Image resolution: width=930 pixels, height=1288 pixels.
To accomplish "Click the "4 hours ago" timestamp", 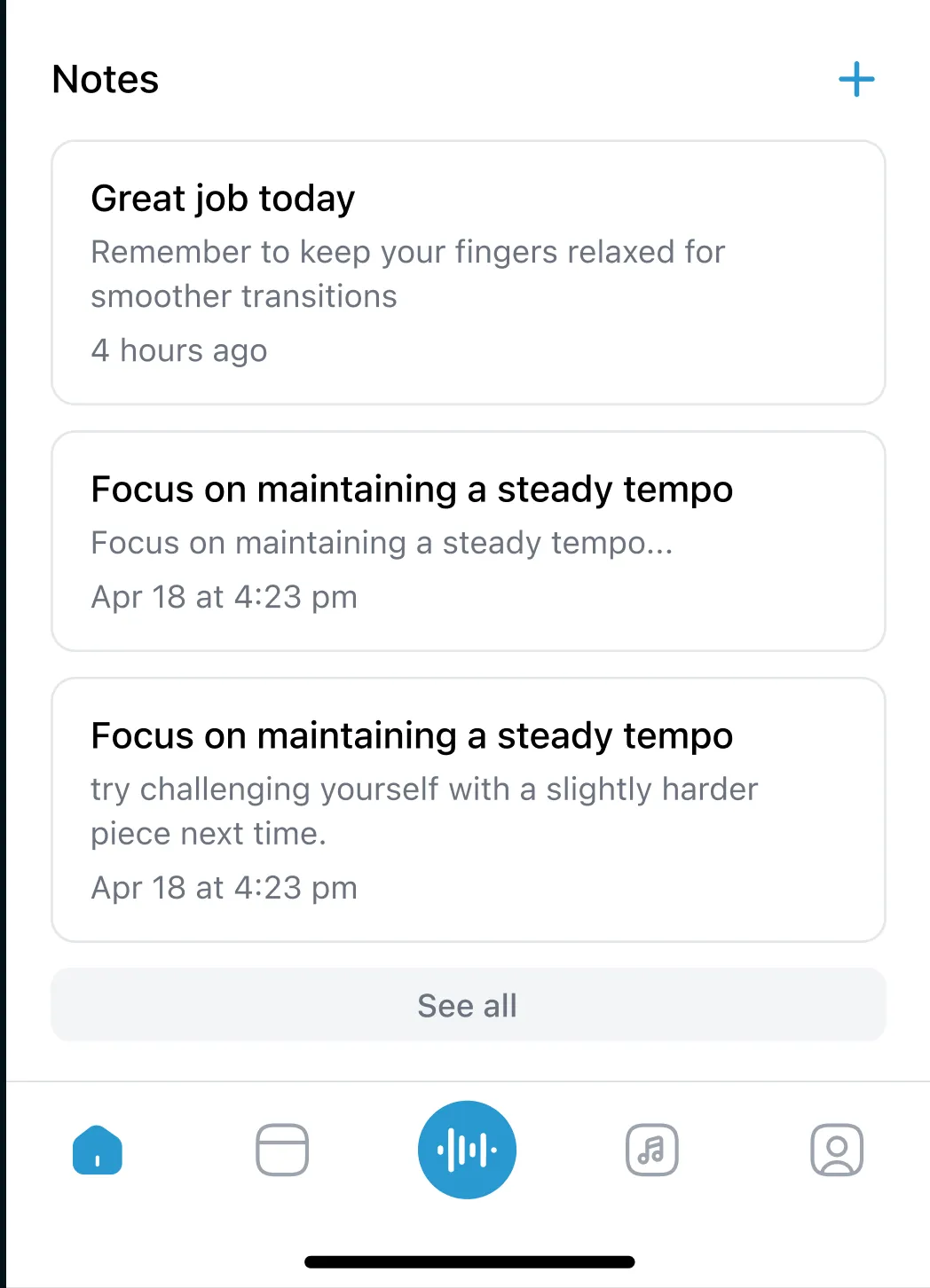I will point(179,350).
